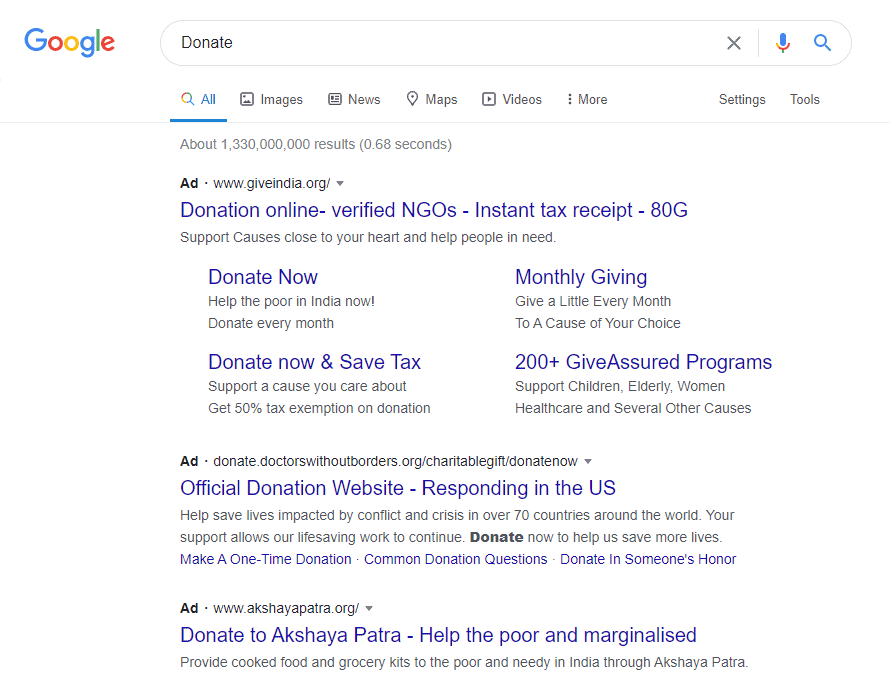The image size is (890, 694).
Task: Expand the giveindia.org ad dropdown arrow
Action: click(340, 183)
